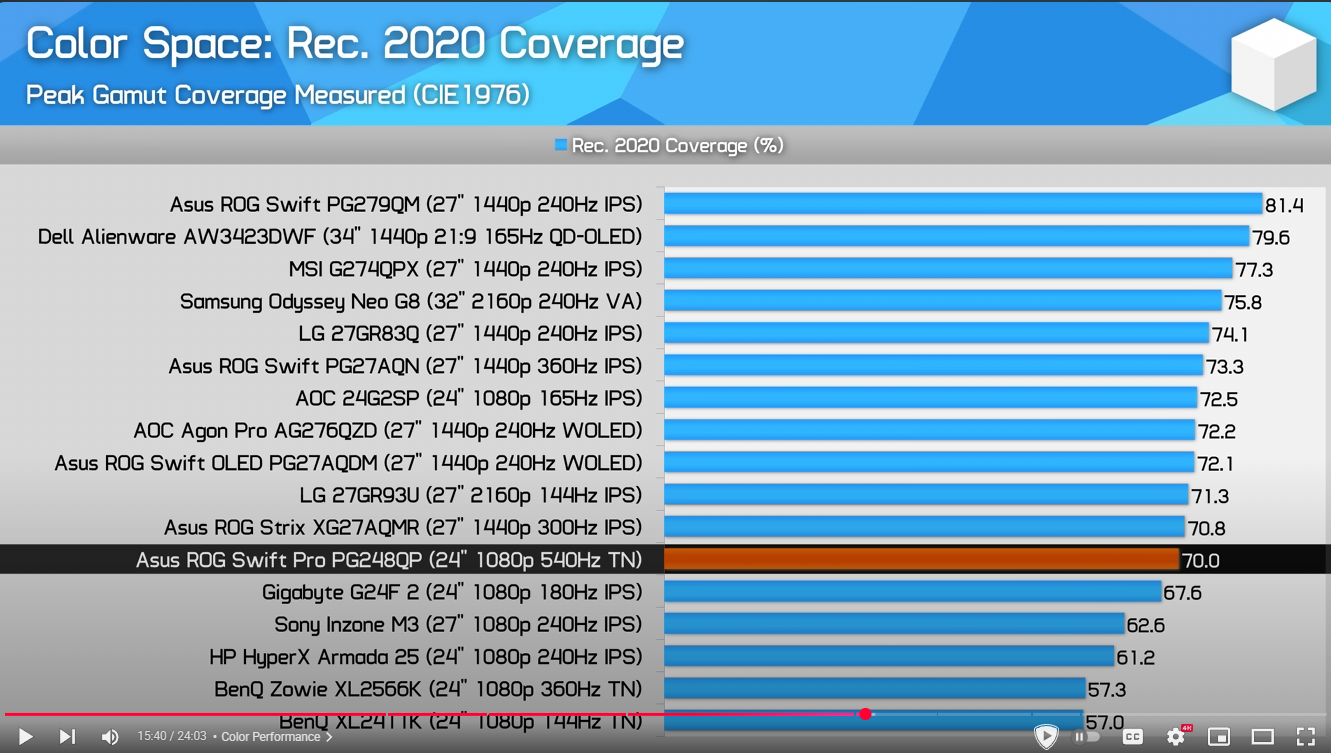The width and height of the screenshot is (1331, 753).
Task: Click the Gigabyte G24F 2 label
Action: pos(452,592)
